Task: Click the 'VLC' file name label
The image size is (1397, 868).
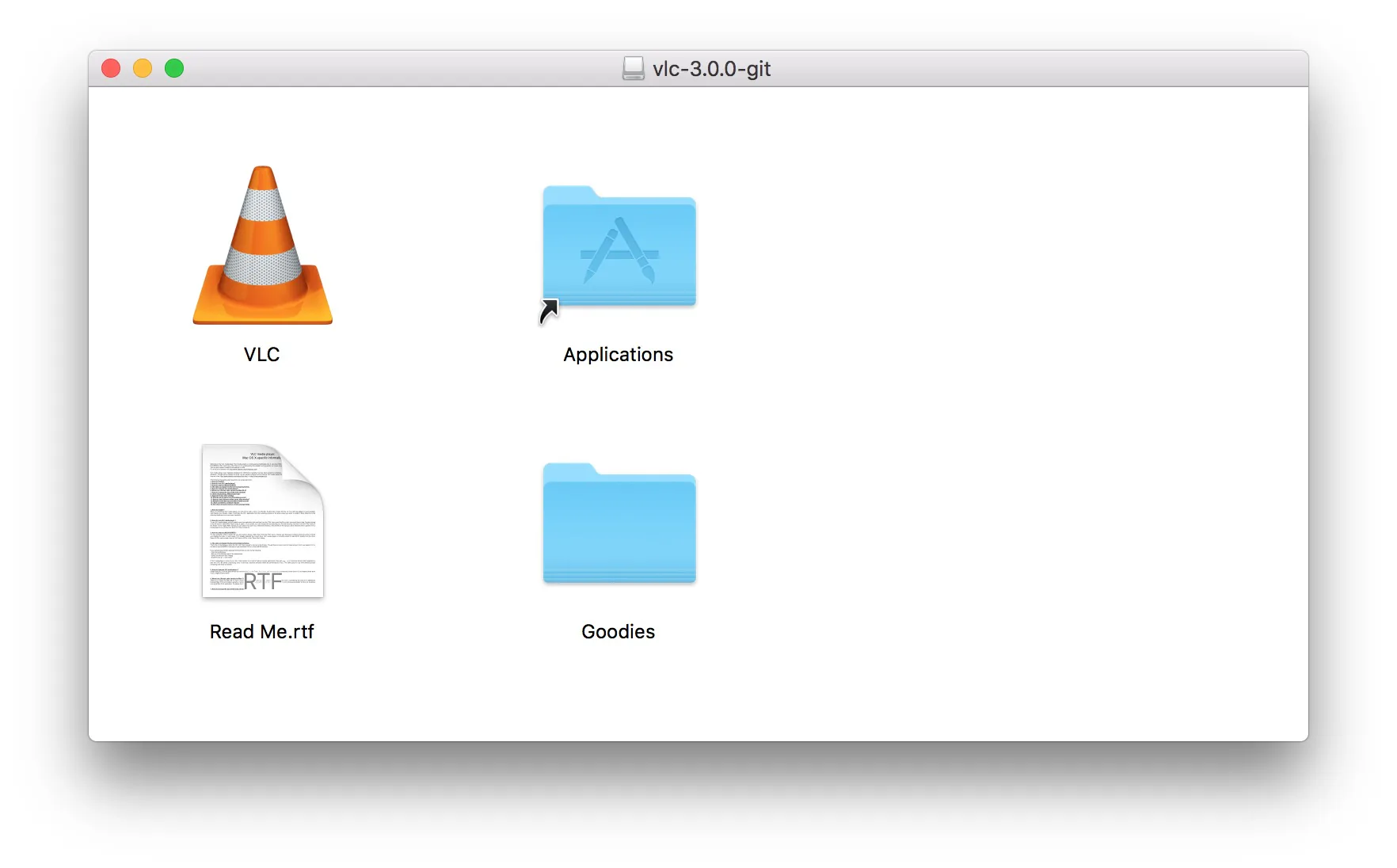Action: (x=261, y=355)
